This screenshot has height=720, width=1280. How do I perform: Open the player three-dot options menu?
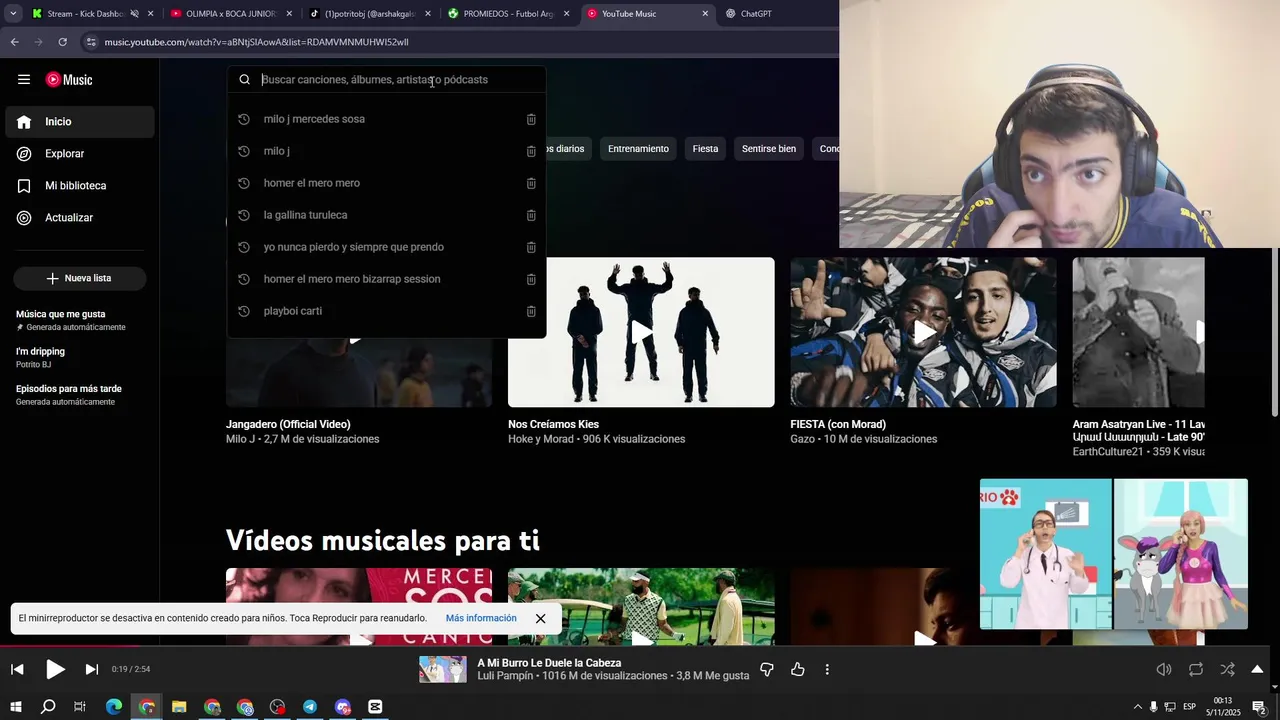[827, 669]
